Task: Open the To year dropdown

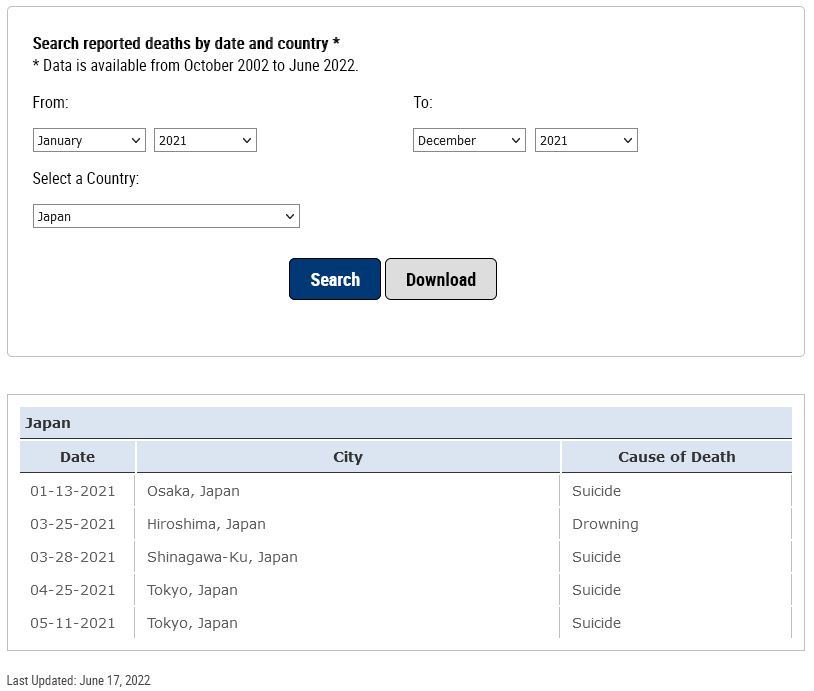Action: [586, 140]
